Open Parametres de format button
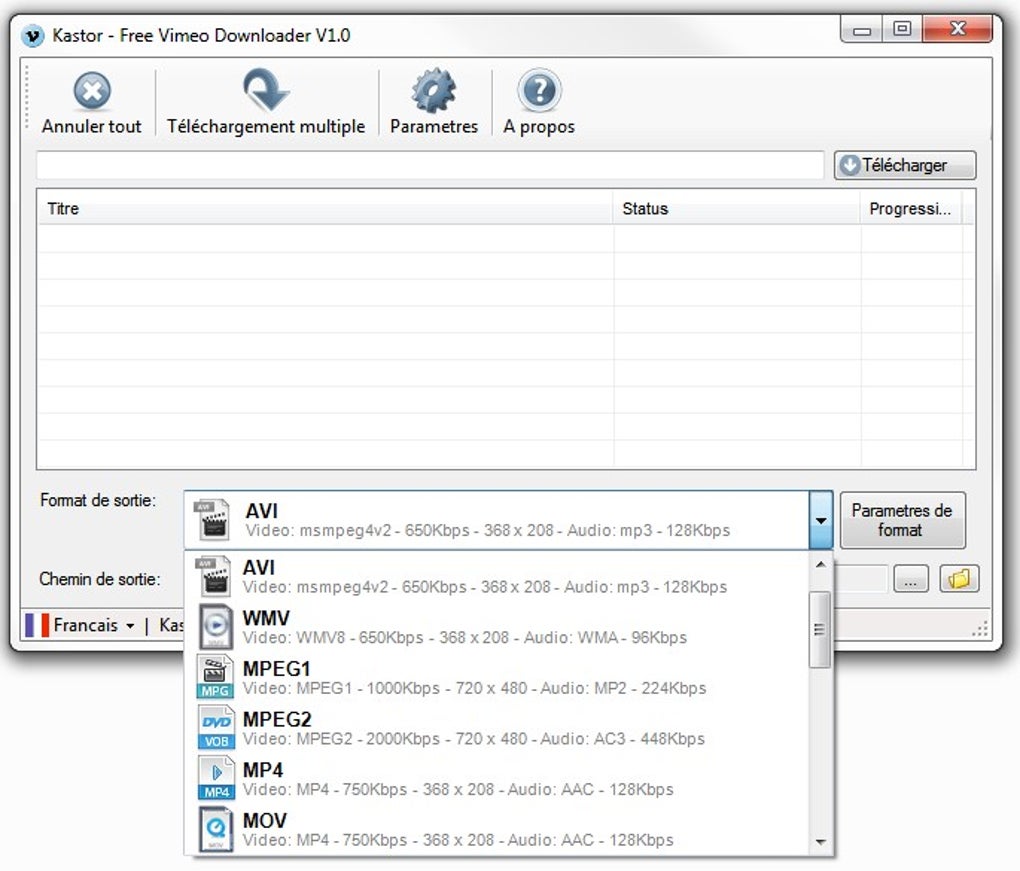The width and height of the screenshot is (1020, 871). (902, 520)
